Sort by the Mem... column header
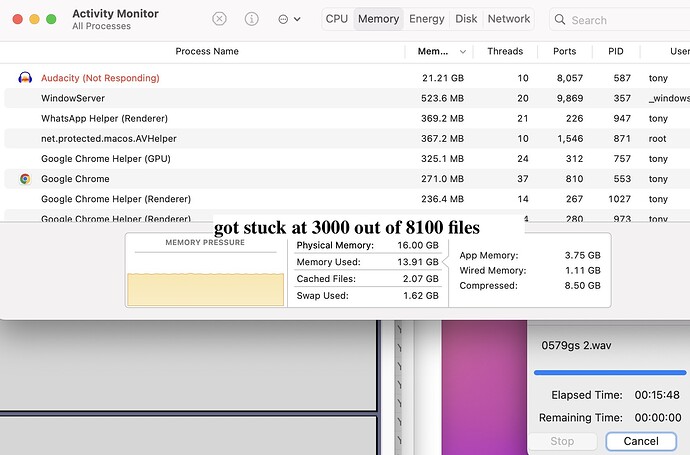The height and width of the screenshot is (455, 690). click(433, 51)
